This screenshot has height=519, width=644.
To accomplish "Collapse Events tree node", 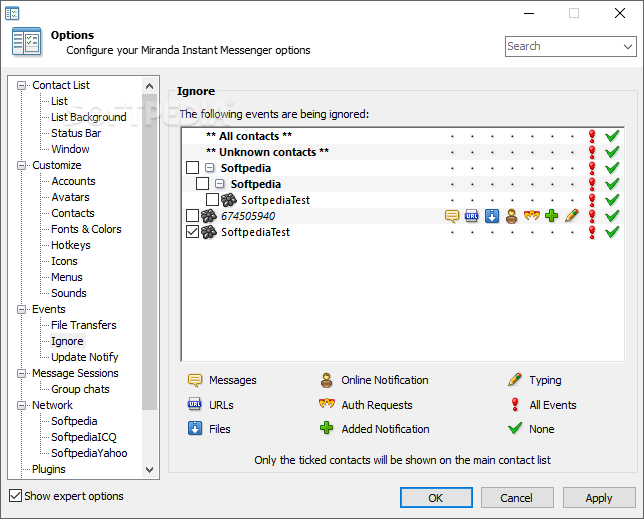I will (x=21, y=310).
